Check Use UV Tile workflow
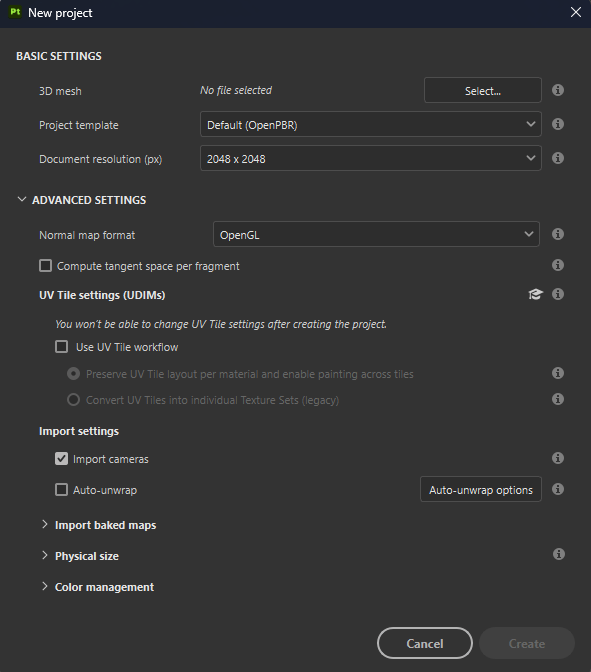The image size is (591, 672). tap(61, 347)
